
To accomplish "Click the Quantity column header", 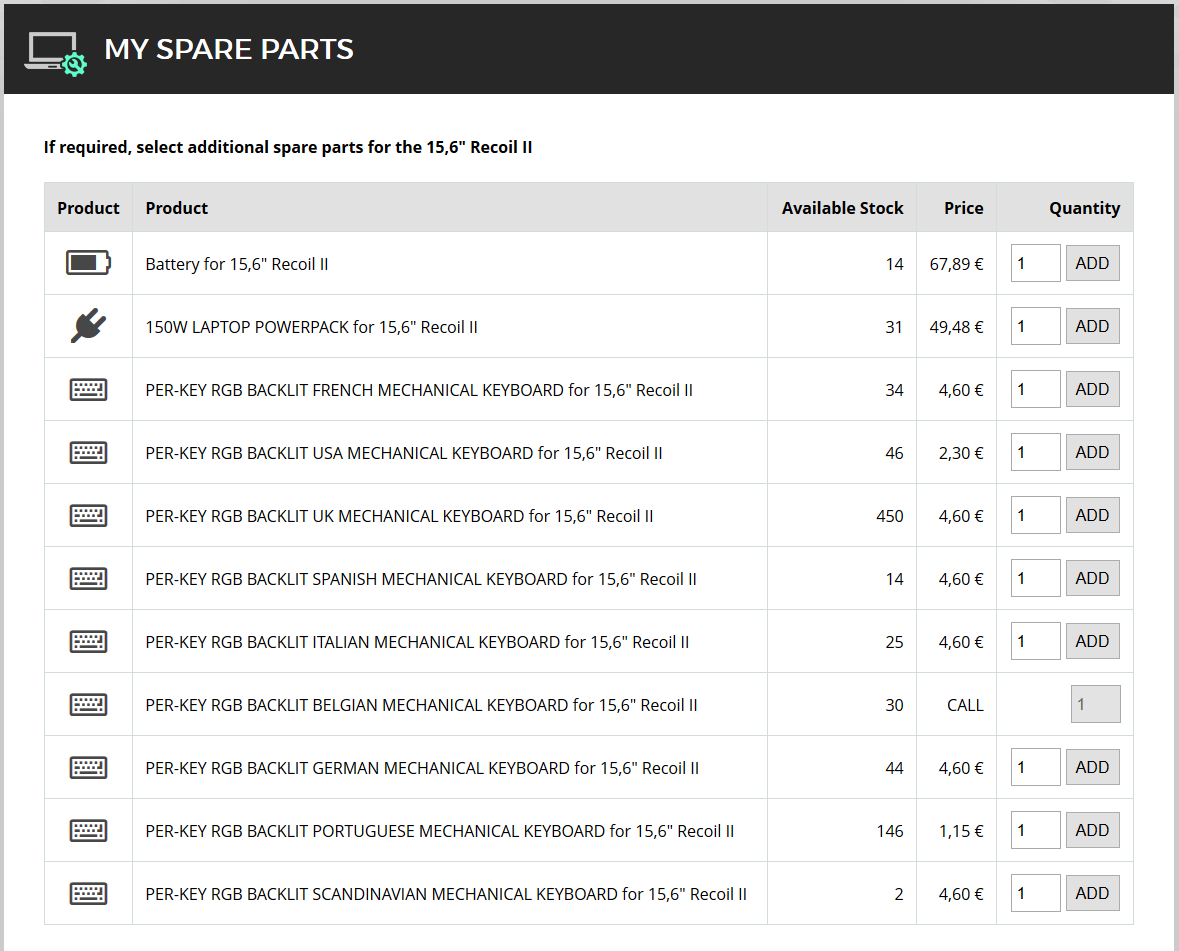I will coord(1084,208).
